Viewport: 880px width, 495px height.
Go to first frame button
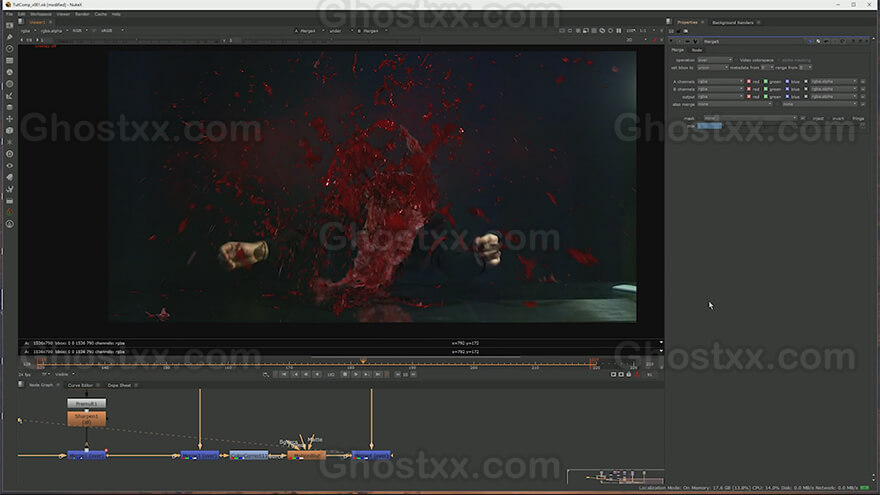tap(284, 374)
